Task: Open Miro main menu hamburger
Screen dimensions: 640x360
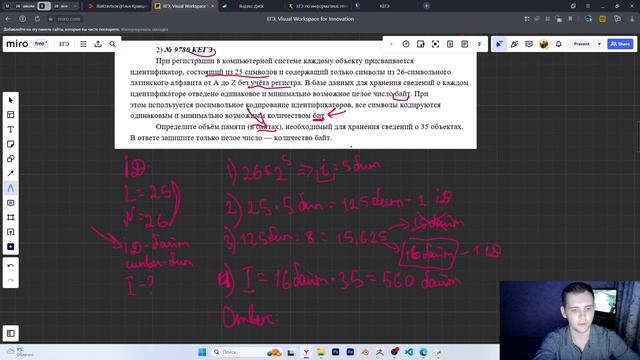Action: click(83, 44)
